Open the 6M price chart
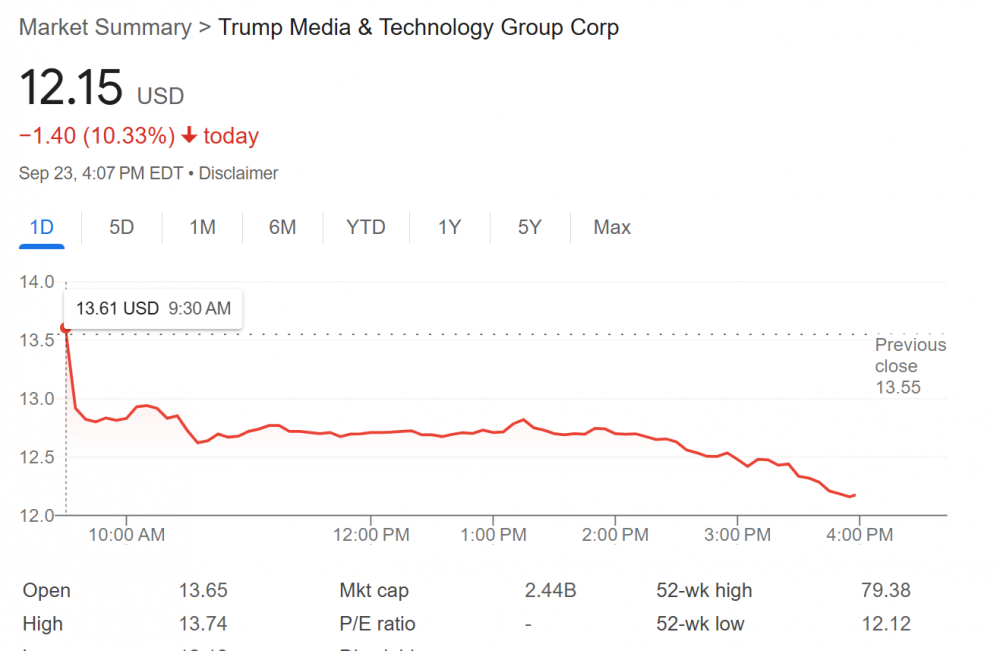The width and height of the screenshot is (1000, 651). tap(283, 227)
